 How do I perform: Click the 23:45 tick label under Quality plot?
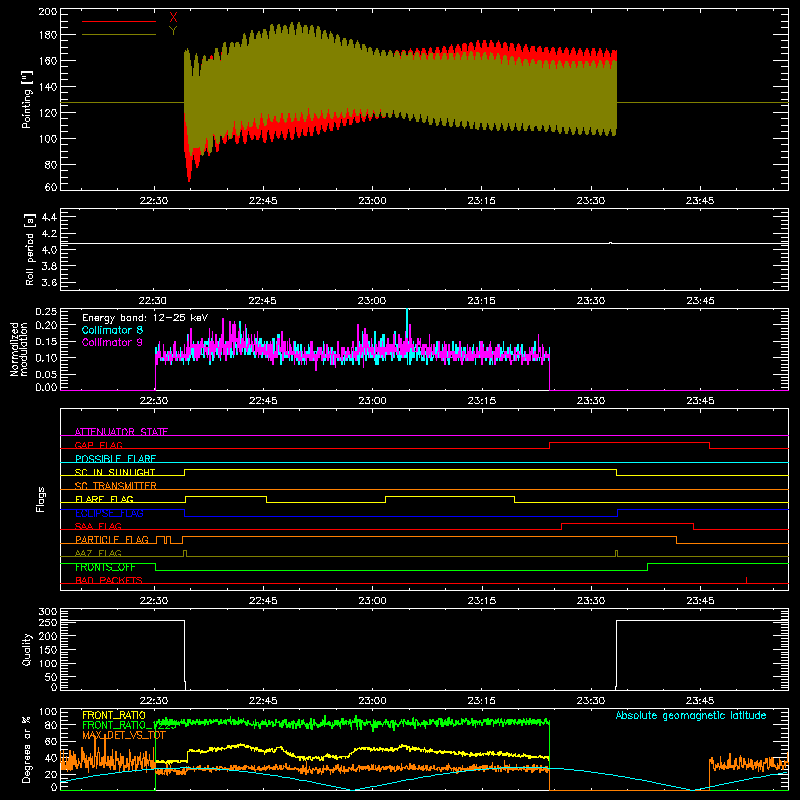[x=700, y=701]
